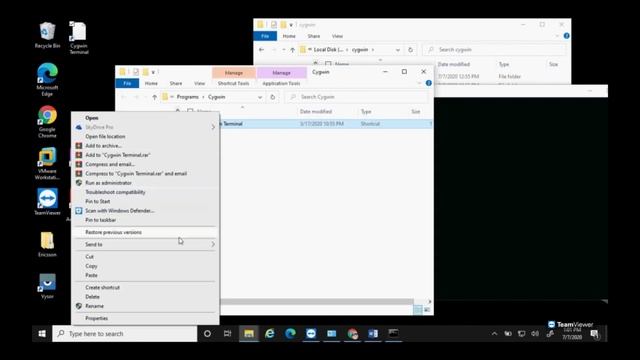Open Word from the taskbar

373,333
